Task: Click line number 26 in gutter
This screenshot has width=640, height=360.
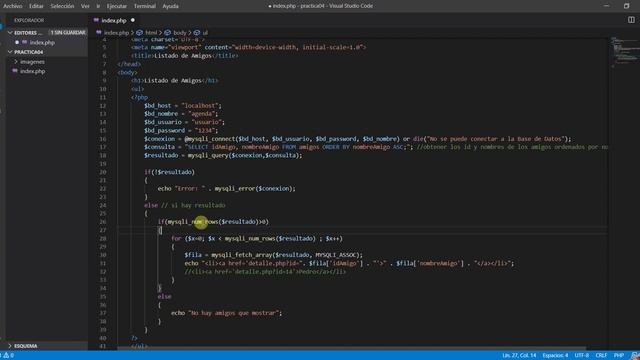Action: pyautogui.click(x=102, y=222)
